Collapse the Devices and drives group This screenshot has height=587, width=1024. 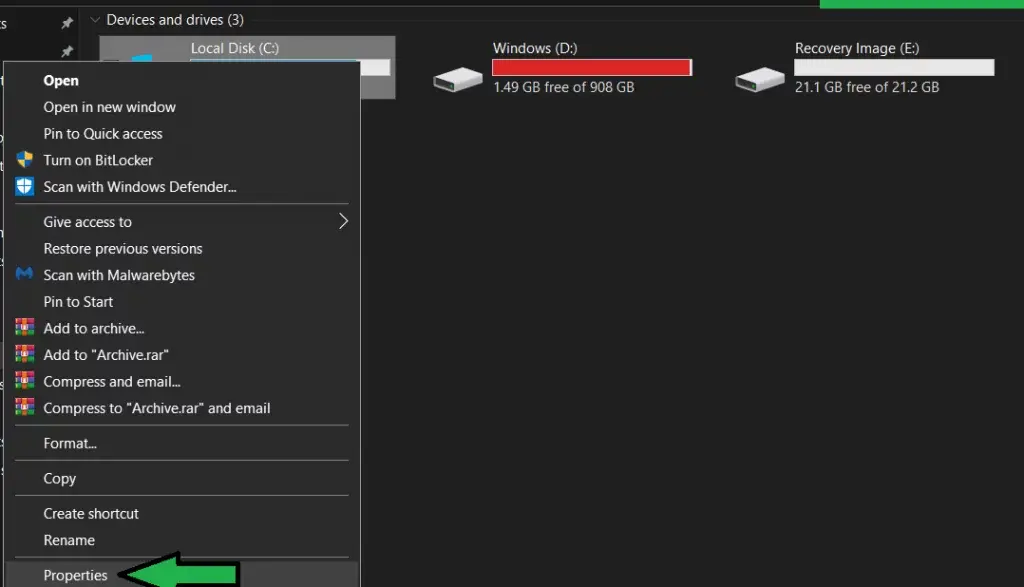[x=95, y=20]
